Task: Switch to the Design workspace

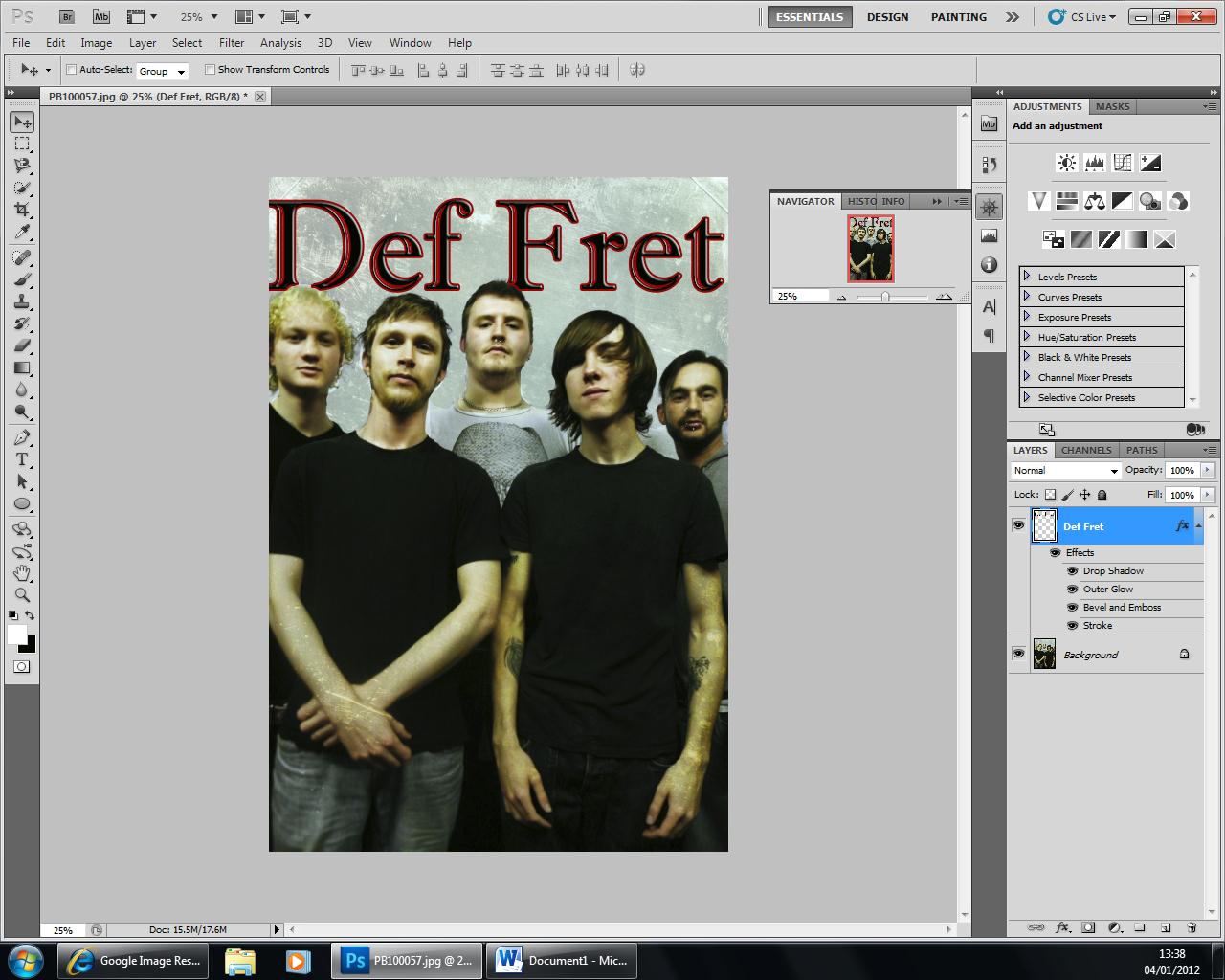Action: point(888,17)
